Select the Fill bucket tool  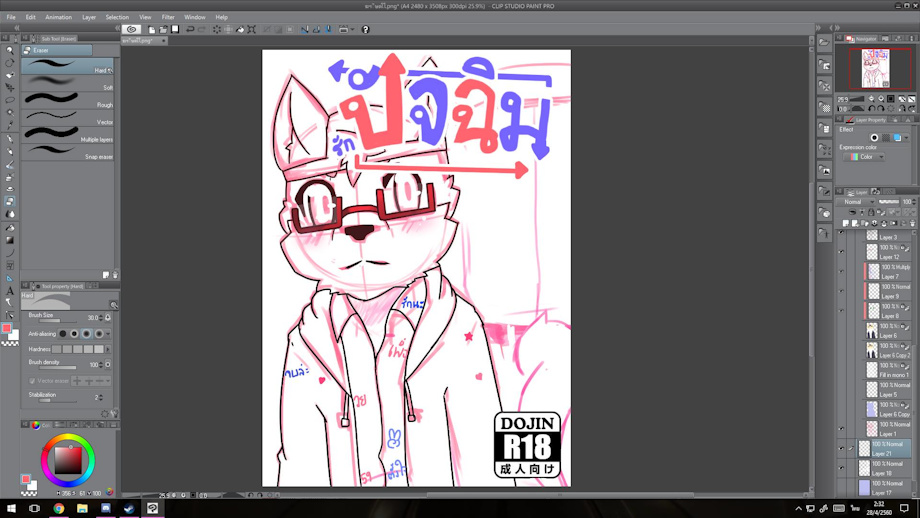click(10, 227)
